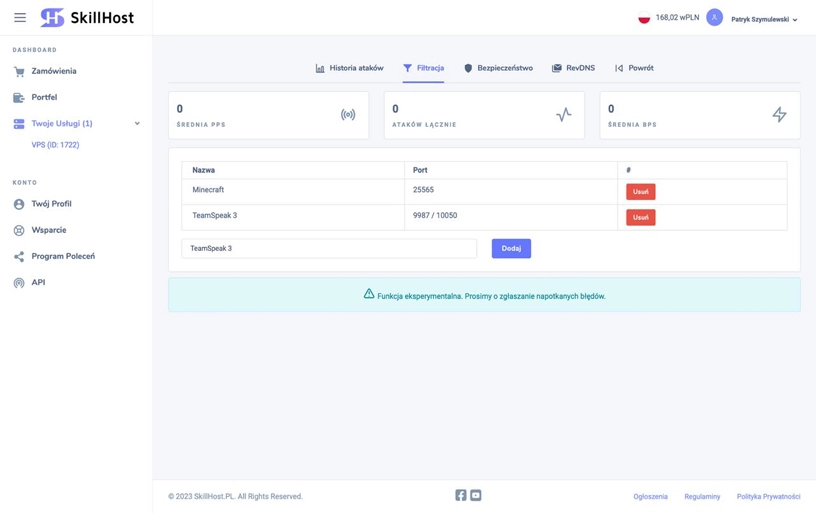
Task: Switch to the RevDNS tab
Action: click(x=573, y=68)
